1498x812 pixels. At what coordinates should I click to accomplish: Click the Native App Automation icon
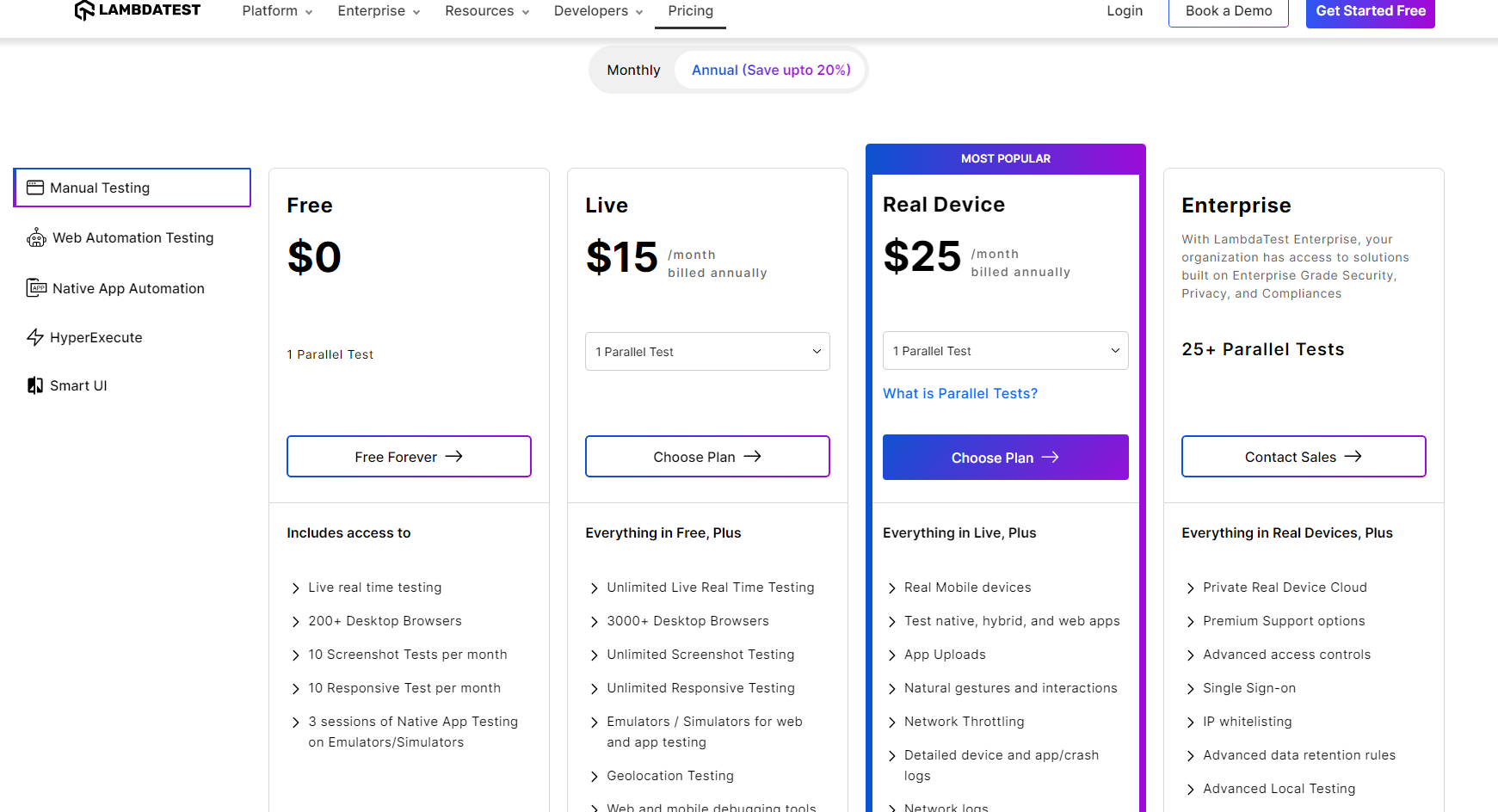point(36,288)
